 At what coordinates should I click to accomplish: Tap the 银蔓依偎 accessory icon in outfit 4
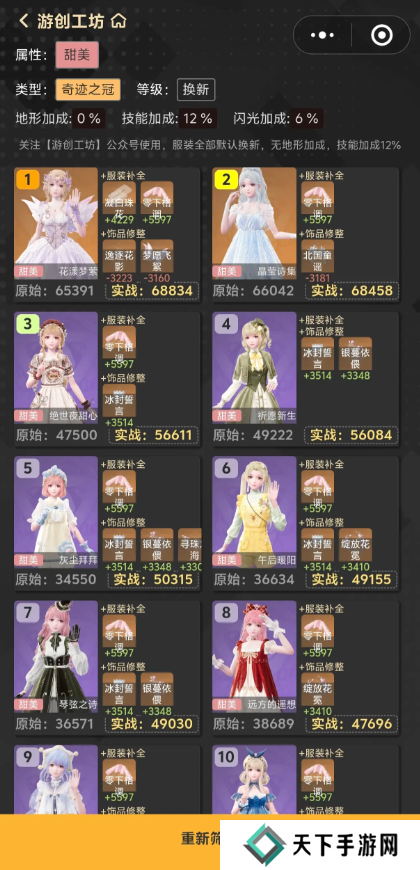point(355,353)
